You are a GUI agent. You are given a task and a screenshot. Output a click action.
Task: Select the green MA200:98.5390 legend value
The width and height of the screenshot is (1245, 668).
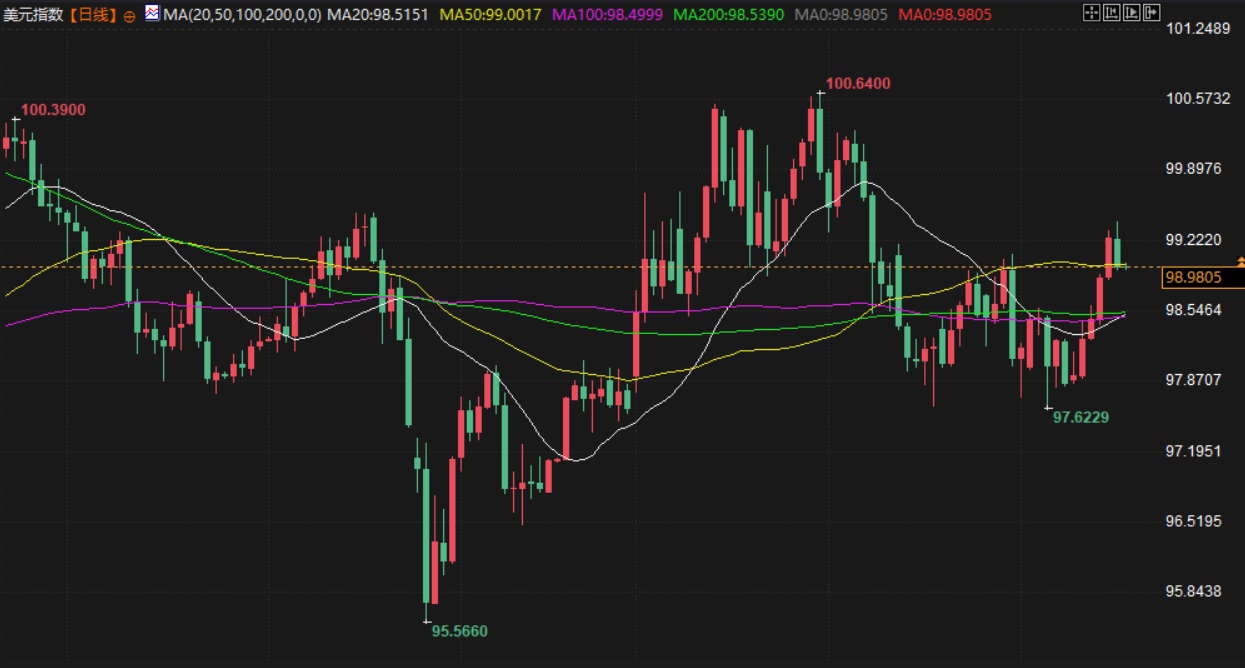coord(730,15)
